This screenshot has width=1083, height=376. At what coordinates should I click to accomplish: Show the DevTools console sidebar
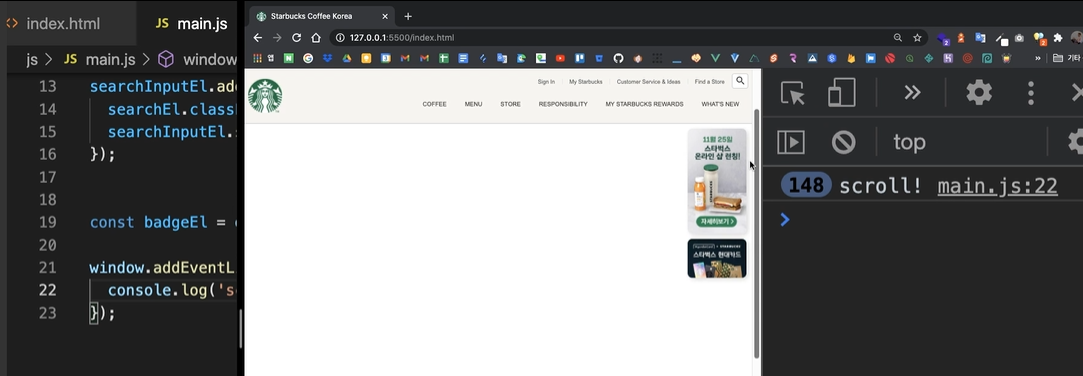(791, 142)
